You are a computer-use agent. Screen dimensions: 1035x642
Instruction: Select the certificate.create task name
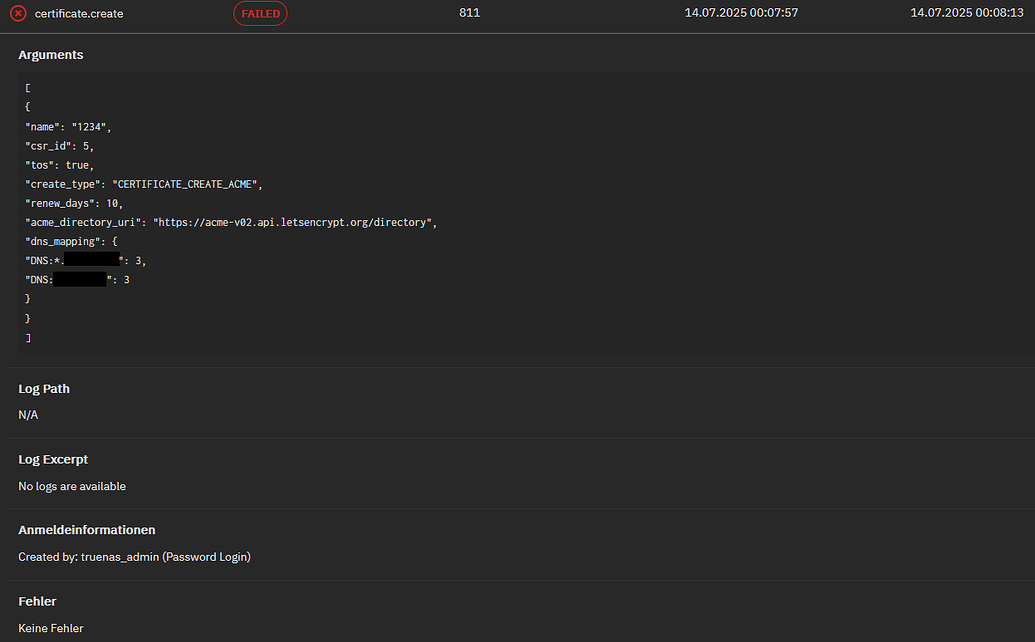[x=77, y=13]
